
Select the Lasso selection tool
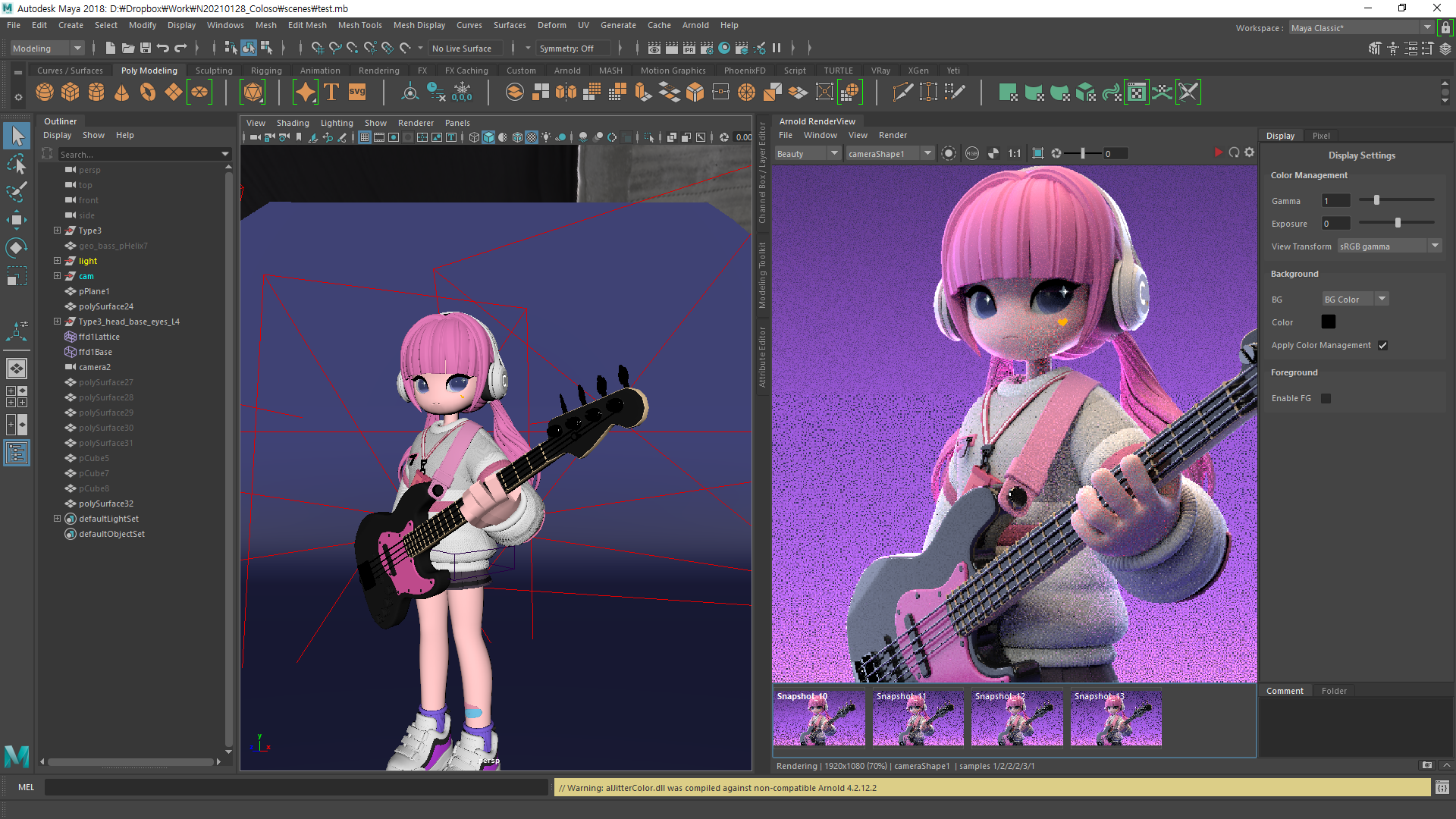(17, 164)
